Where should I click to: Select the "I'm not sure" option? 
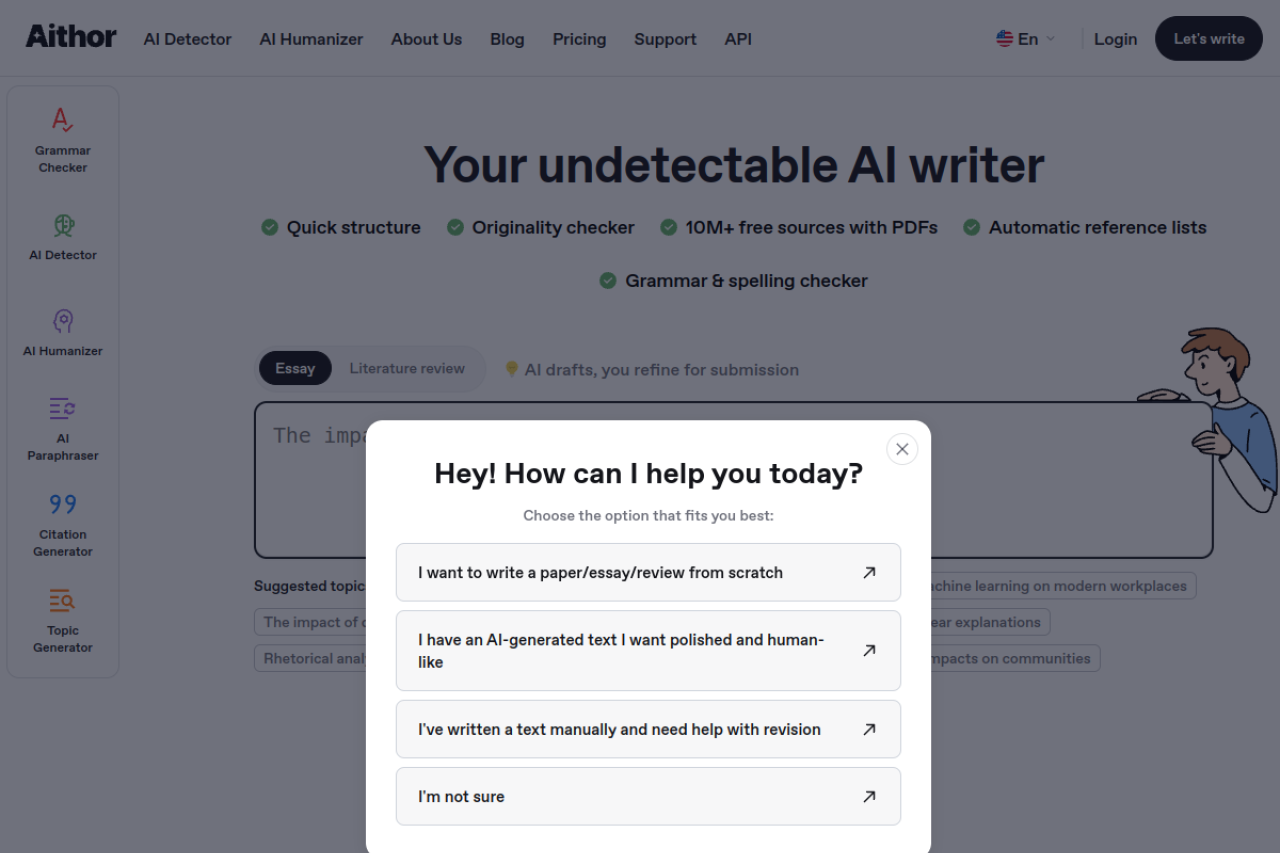(648, 796)
